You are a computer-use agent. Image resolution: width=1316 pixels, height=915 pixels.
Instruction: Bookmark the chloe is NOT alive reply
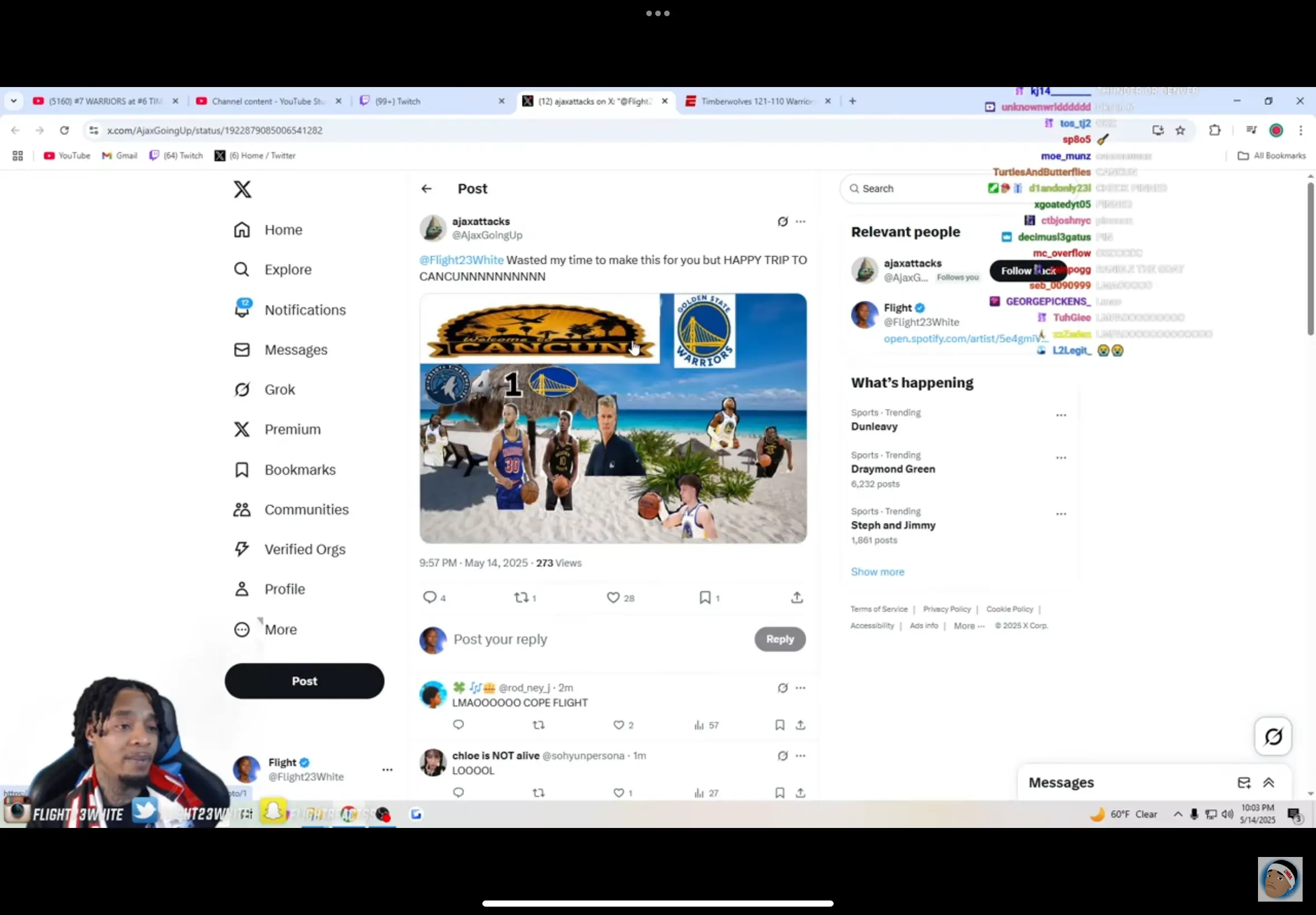[x=780, y=793]
